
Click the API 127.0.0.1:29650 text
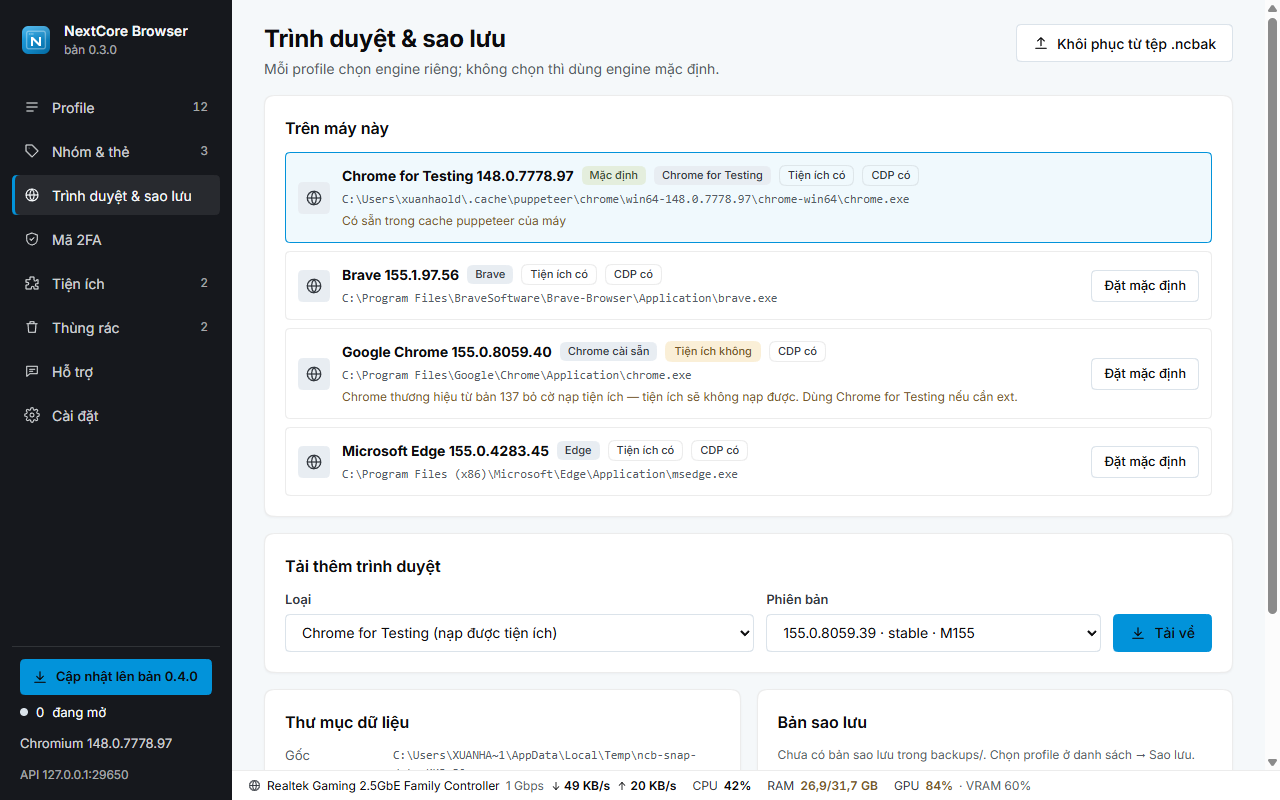pos(74,774)
